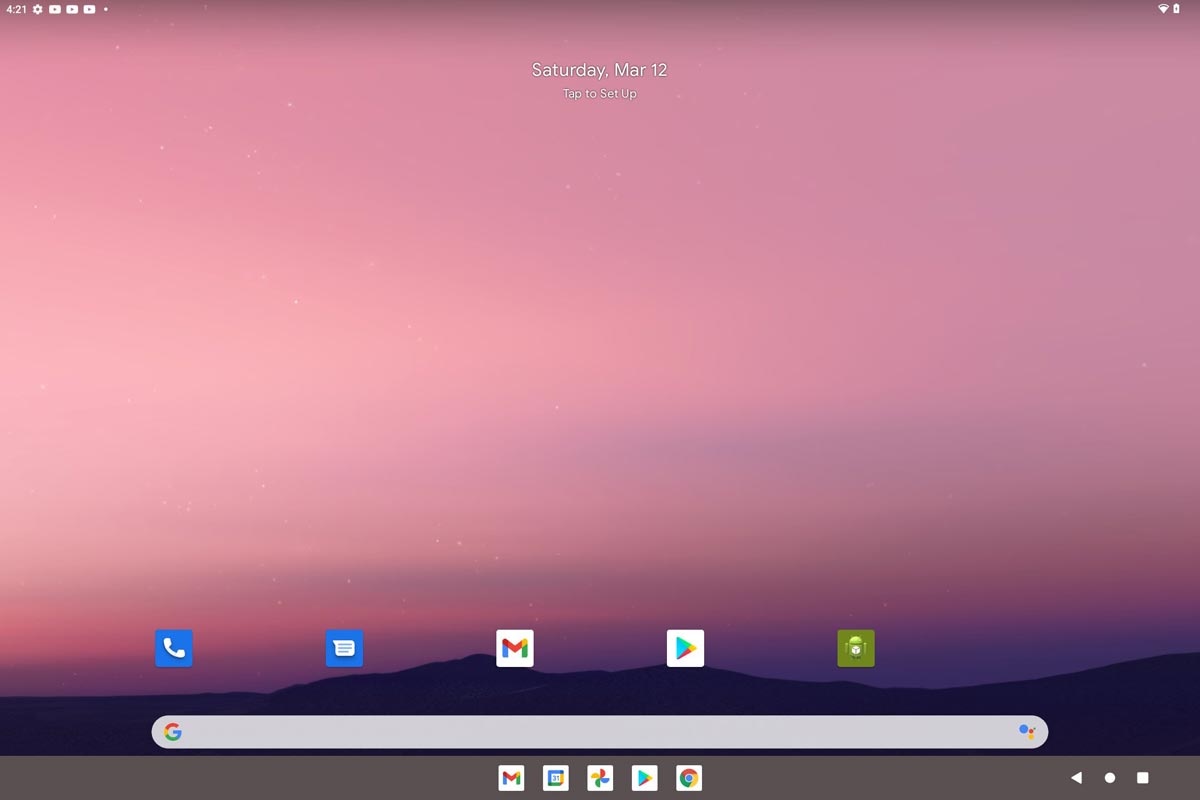Open Gmail from the home screen row
Viewport: 1200px width, 800px height.
pyautogui.click(x=515, y=648)
